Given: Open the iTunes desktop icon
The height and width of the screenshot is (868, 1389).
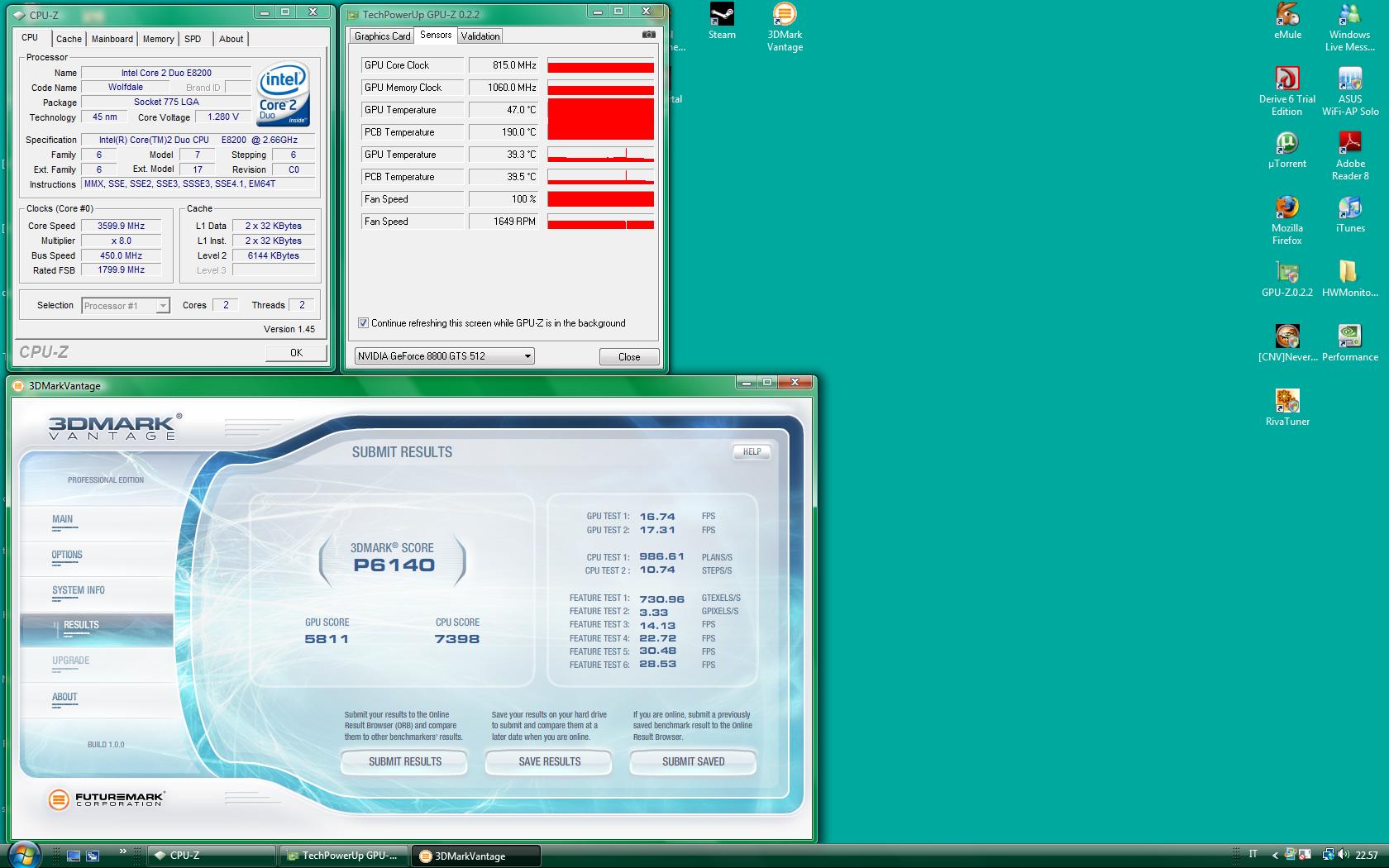Looking at the screenshot, I should [1350, 215].
